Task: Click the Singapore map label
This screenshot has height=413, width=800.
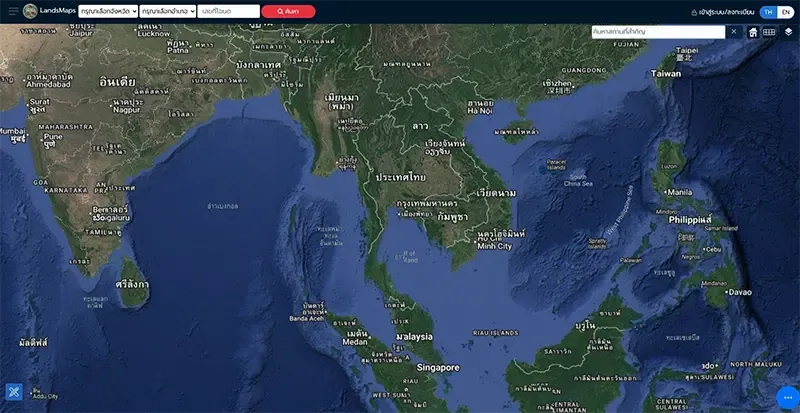Action: 438,368
